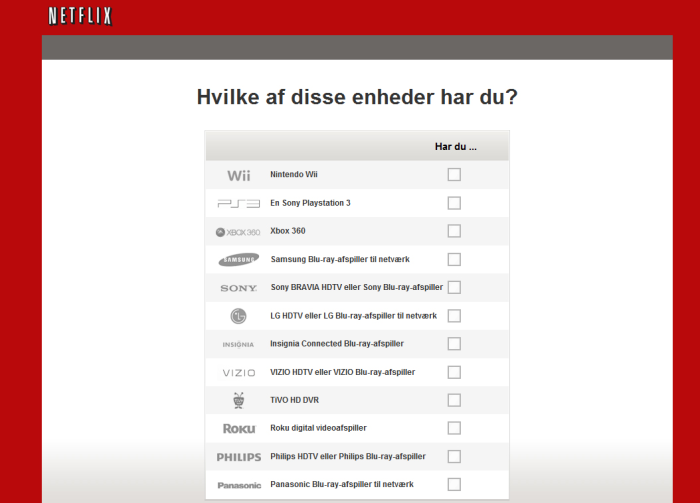Enable the Roku digital videoafspiller checkbox
This screenshot has height=503, width=700.
pyautogui.click(x=454, y=428)
